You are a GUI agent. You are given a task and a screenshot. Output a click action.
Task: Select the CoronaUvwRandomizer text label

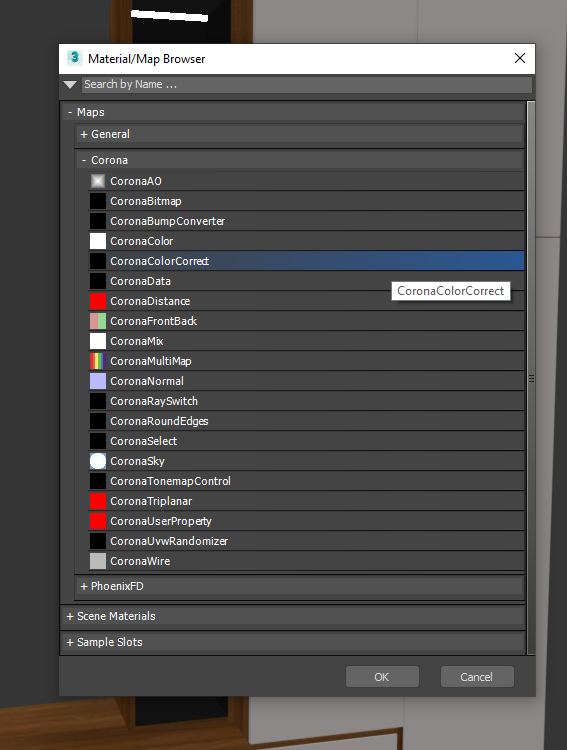pos(169,541)
